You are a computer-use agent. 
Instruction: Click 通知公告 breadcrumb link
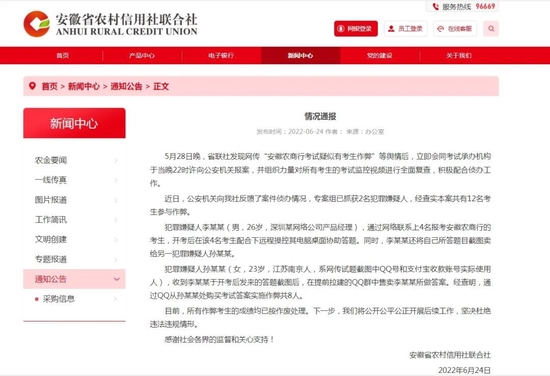coord(126,86)
